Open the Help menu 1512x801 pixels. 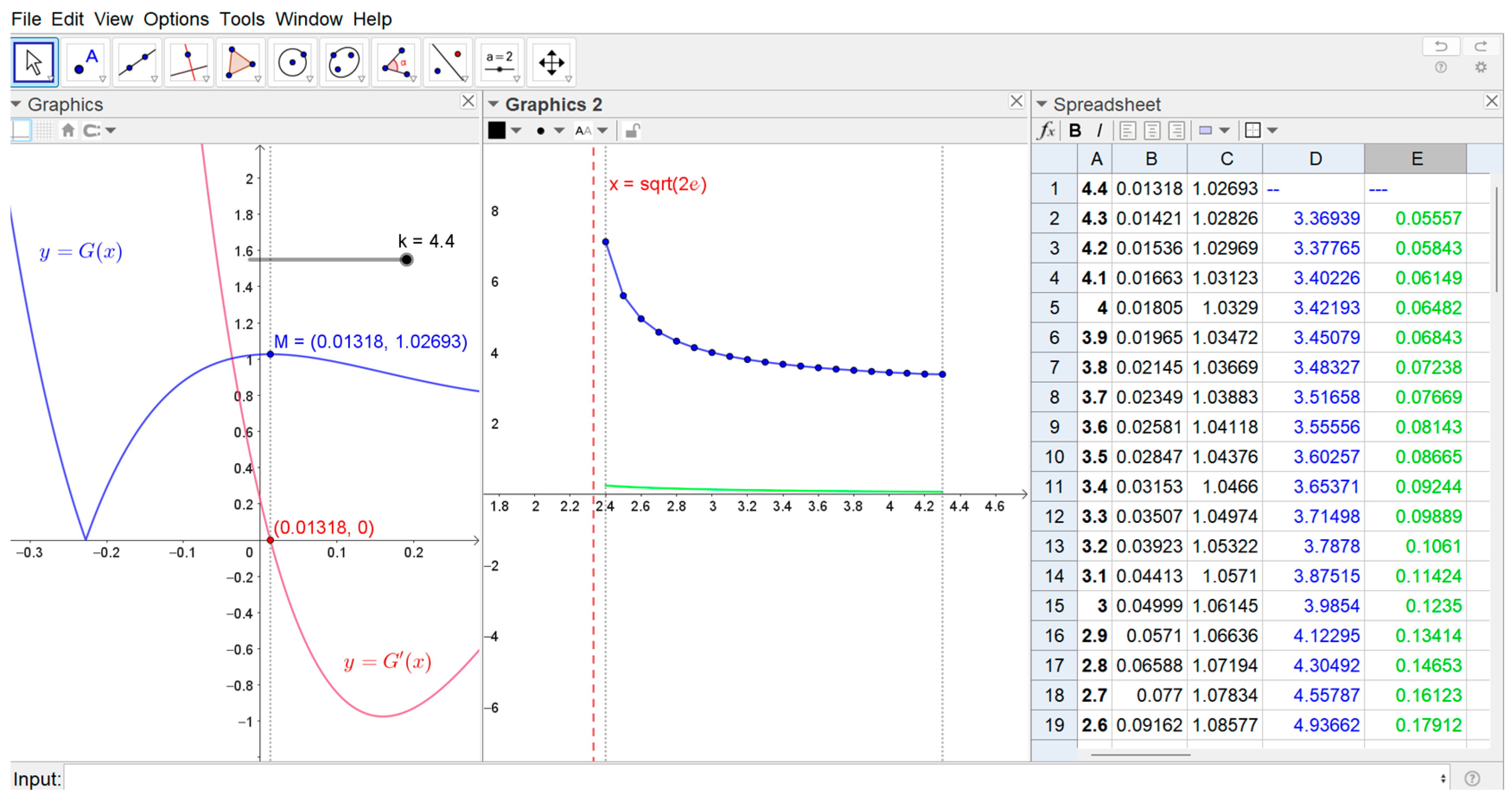pos(372,19)
